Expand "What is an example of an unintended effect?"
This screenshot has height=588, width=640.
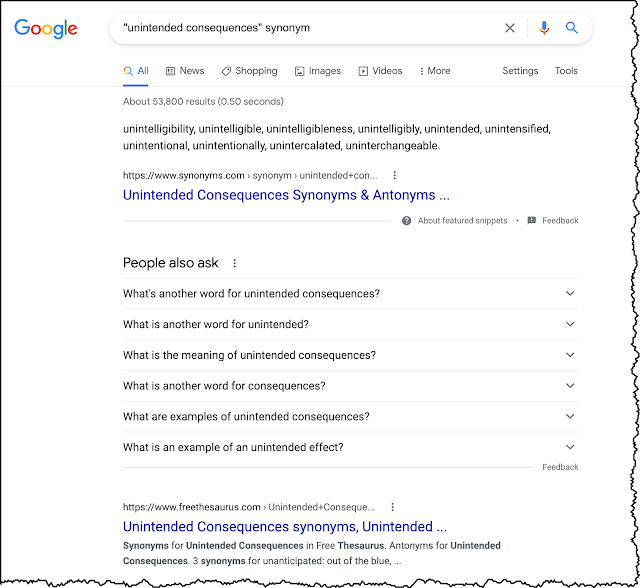570,447
